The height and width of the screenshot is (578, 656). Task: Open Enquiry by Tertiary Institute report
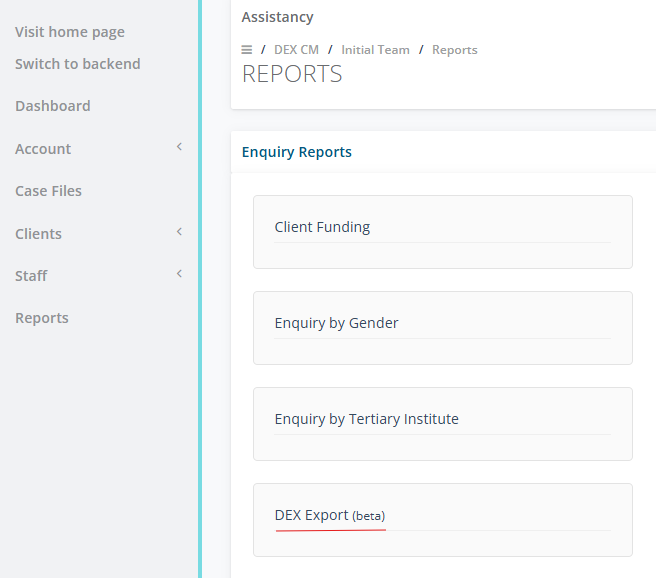coord(367,419)
